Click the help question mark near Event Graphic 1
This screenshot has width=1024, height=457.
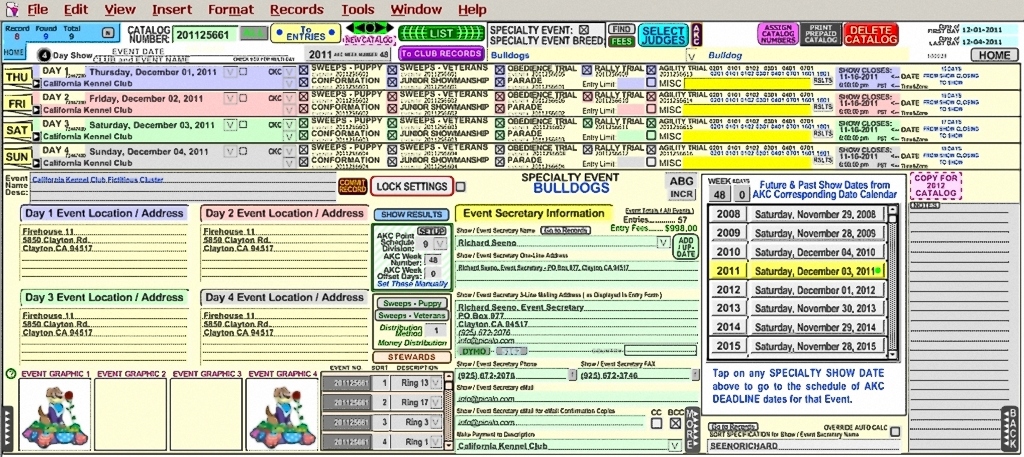coord(10,374)
